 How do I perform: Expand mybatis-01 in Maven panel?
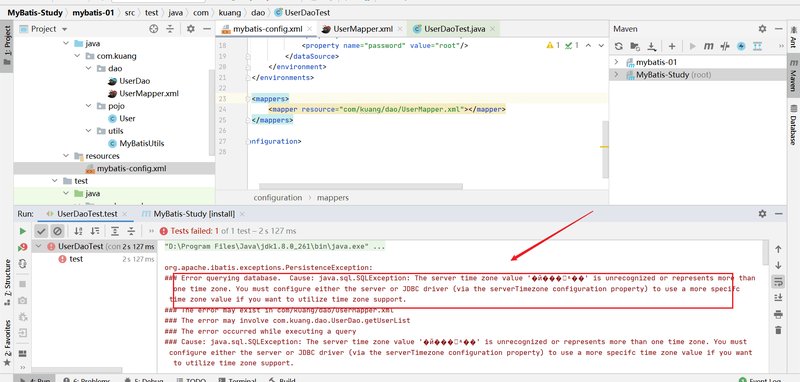pyautogui.click(x=616, y=62)
